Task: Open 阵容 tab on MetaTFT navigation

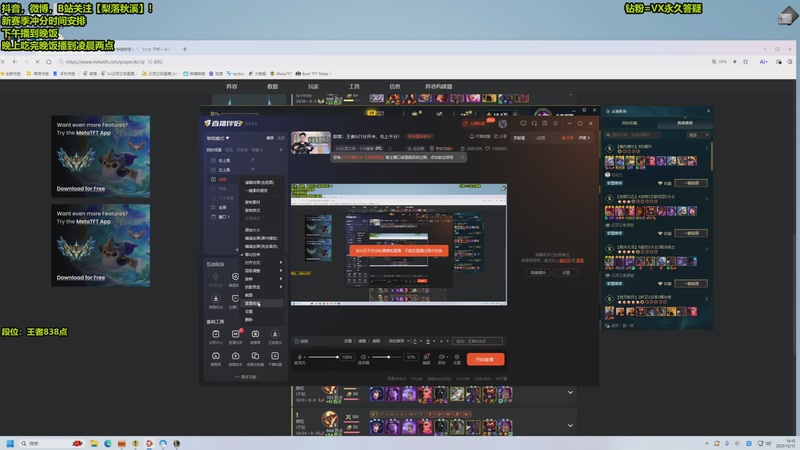Action: 232,86
